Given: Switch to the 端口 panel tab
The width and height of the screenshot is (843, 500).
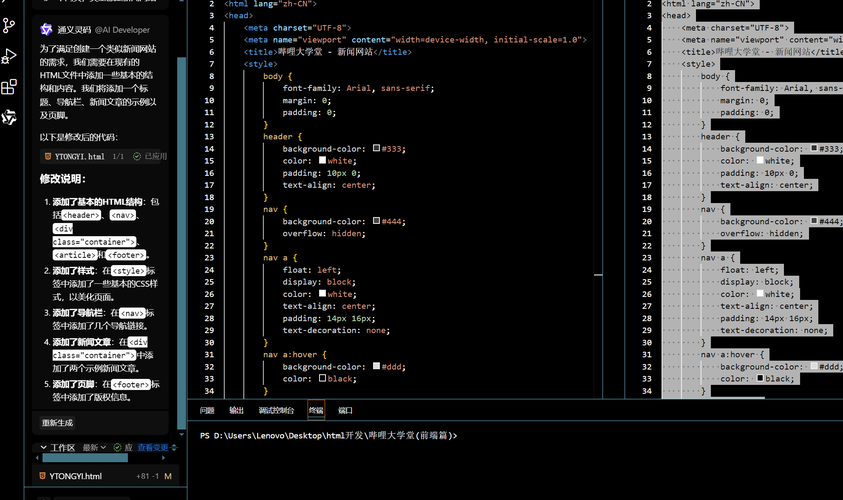Looking at the screenshot, I should (x=345, y=410).
